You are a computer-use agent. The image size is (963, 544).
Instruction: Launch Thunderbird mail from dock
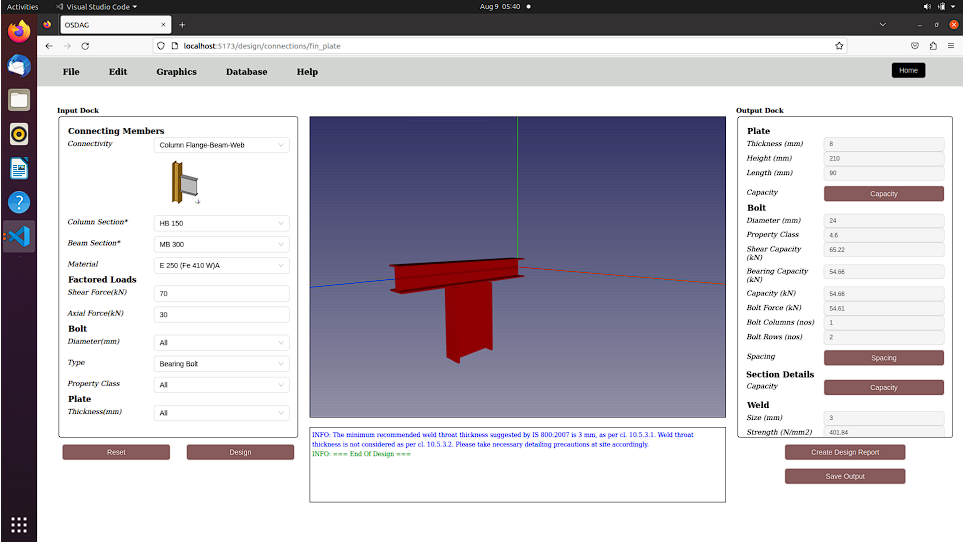tap(18, 66)
